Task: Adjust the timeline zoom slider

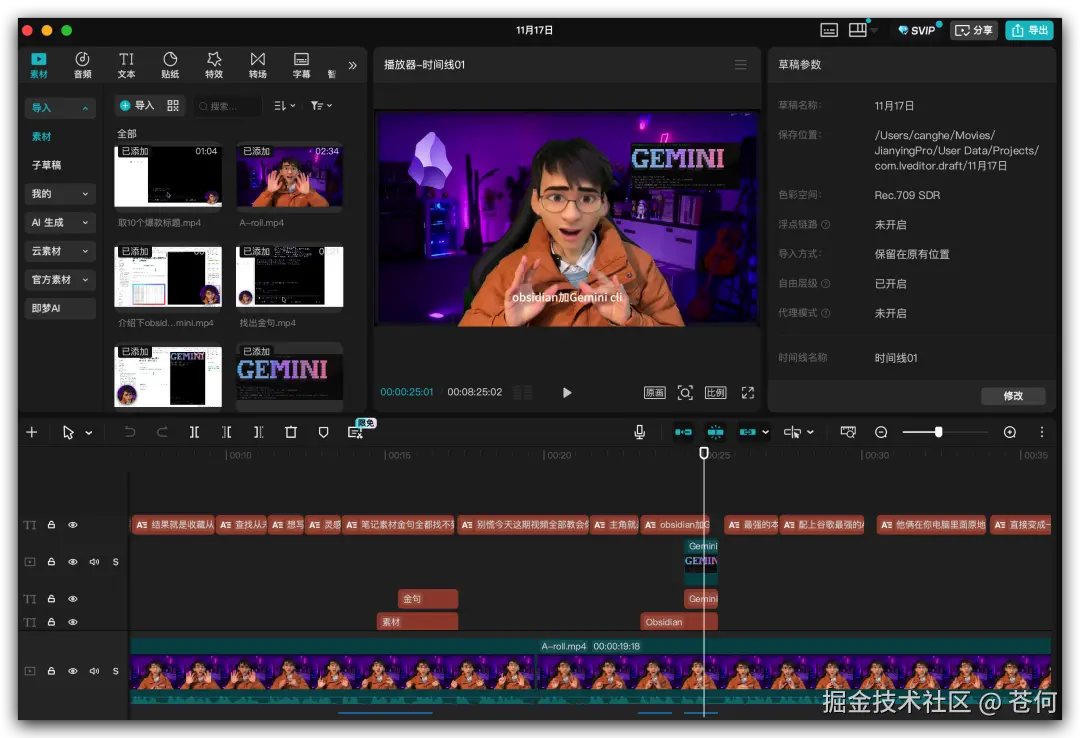Action: tap(938, 432)
